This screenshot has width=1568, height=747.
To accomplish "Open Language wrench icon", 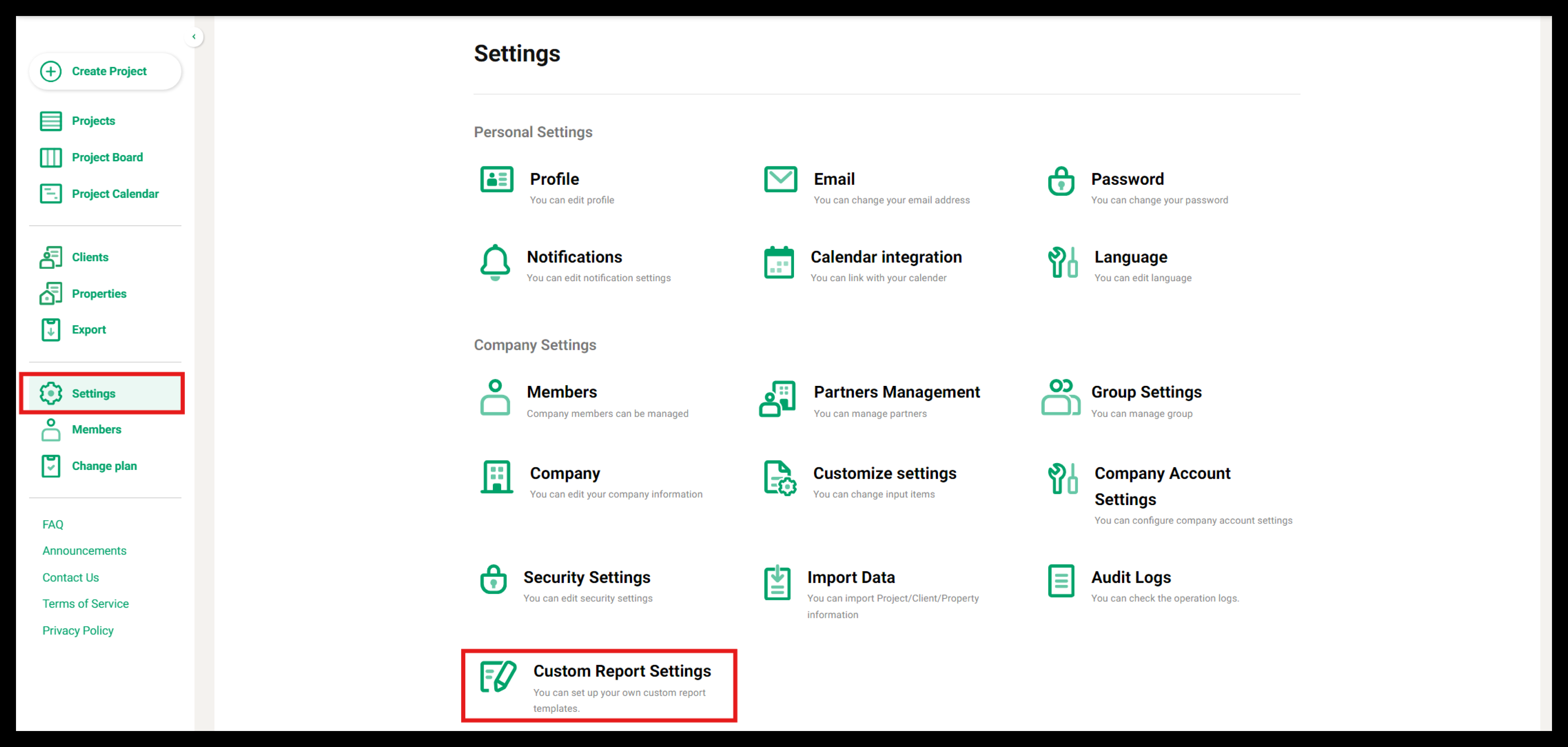I will point(1063,262).
